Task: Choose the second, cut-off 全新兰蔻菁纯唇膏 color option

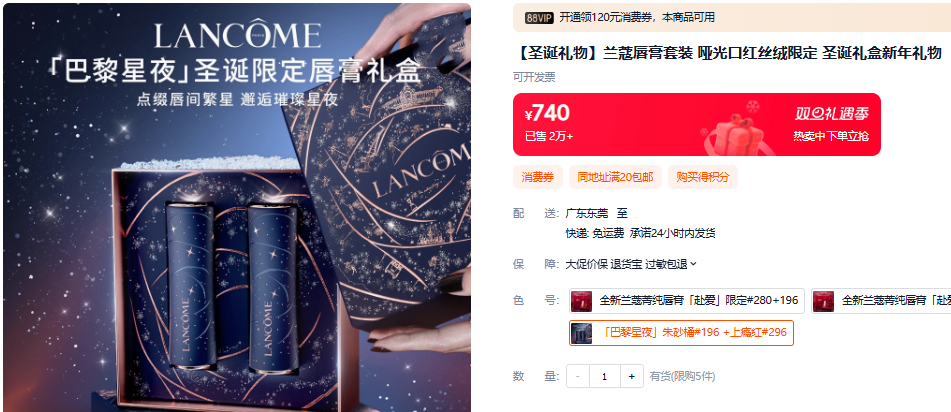Action: 881,301
